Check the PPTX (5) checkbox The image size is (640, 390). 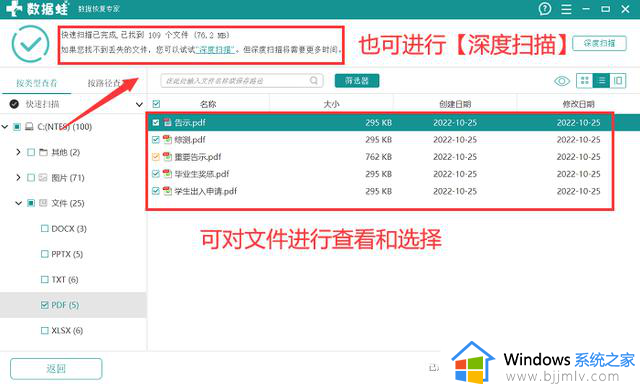click(44, 254)
